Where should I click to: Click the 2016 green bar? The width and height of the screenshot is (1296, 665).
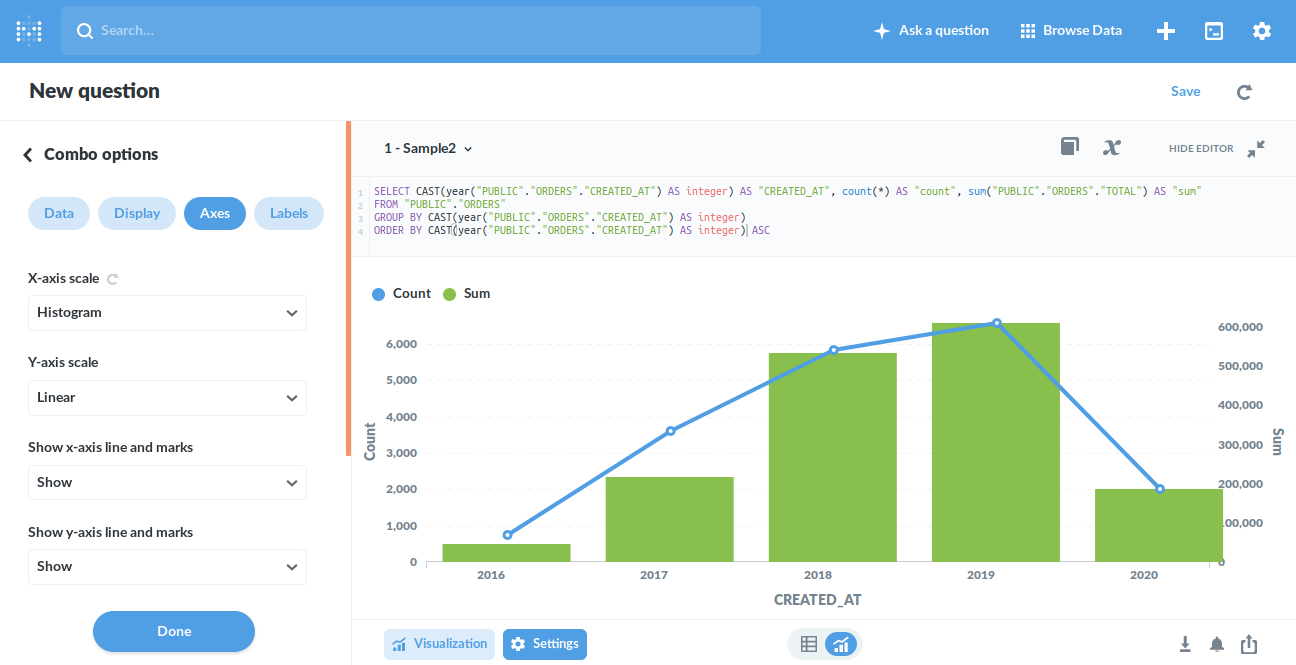[x=507, y=553]
